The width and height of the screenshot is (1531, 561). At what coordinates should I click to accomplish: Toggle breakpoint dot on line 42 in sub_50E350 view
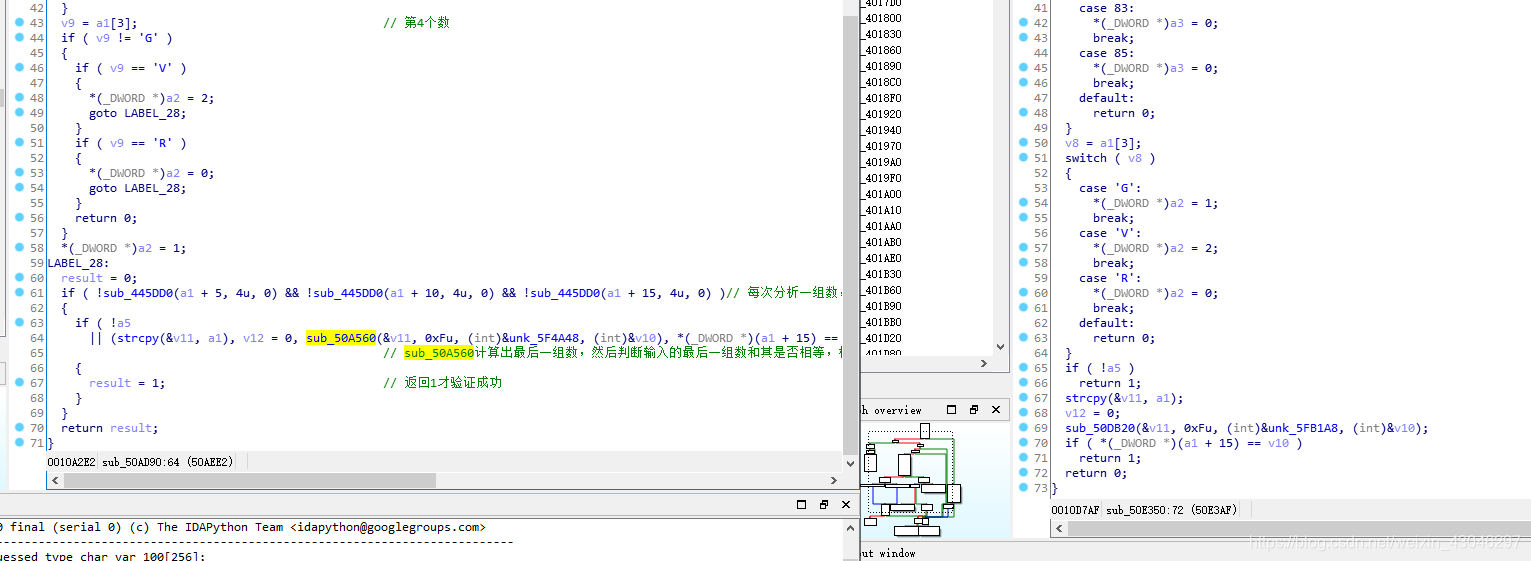click(x=1023, y=22)
